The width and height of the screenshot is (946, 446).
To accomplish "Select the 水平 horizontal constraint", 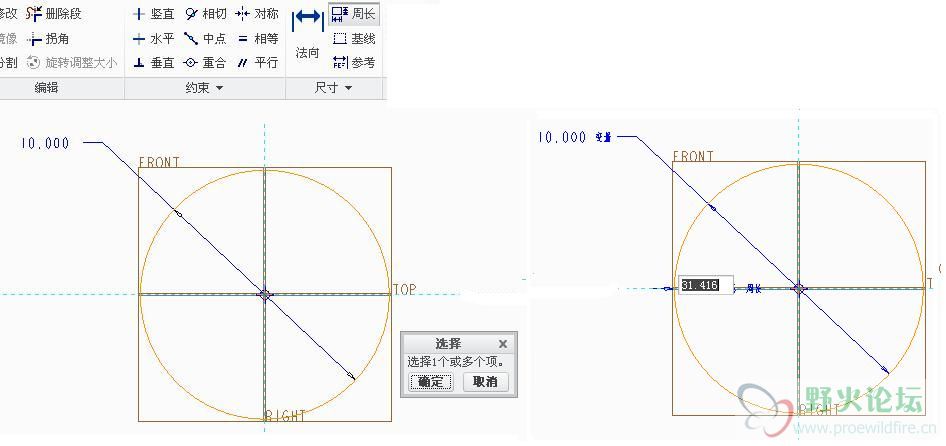I will pos(154,39).
